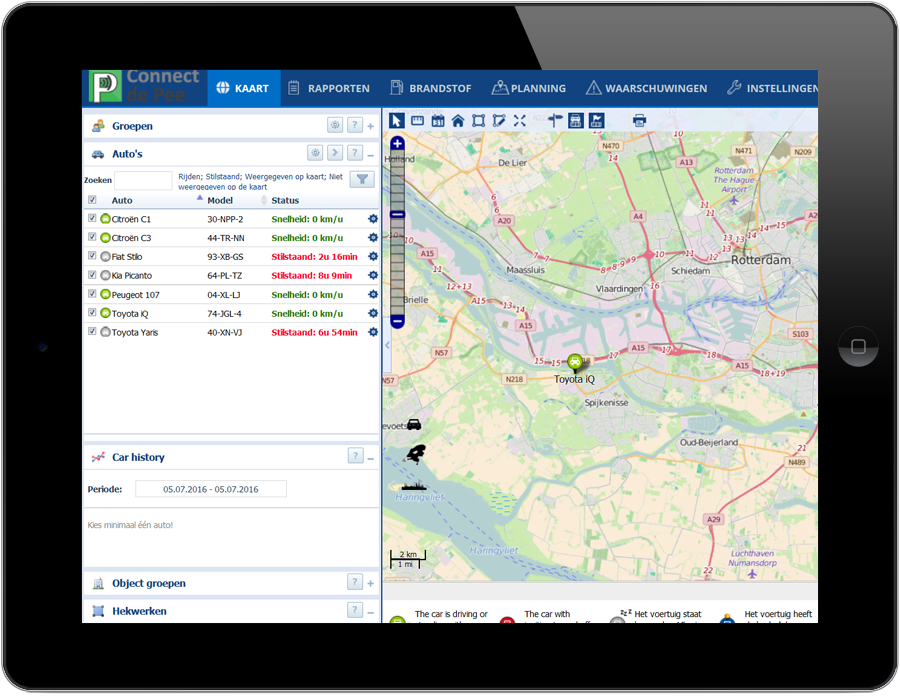This screenshot has height=696, width=900.
Task: Open gear settings for Peugeot 107
Action: click(373, 294)
